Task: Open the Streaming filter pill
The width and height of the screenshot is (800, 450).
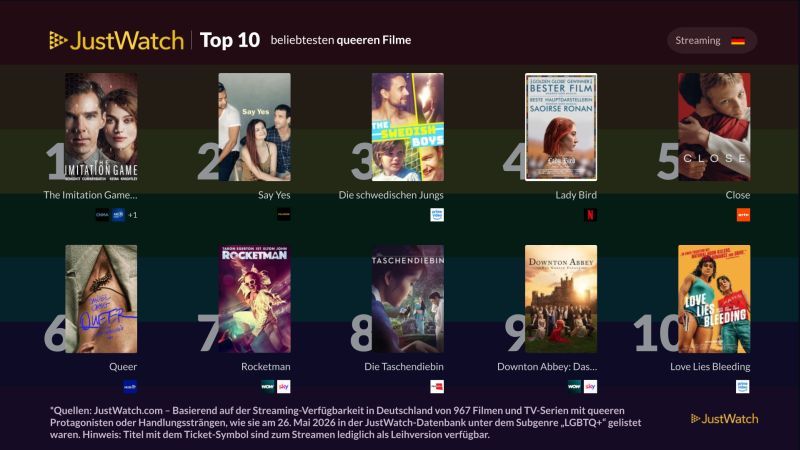Action: 712,40
